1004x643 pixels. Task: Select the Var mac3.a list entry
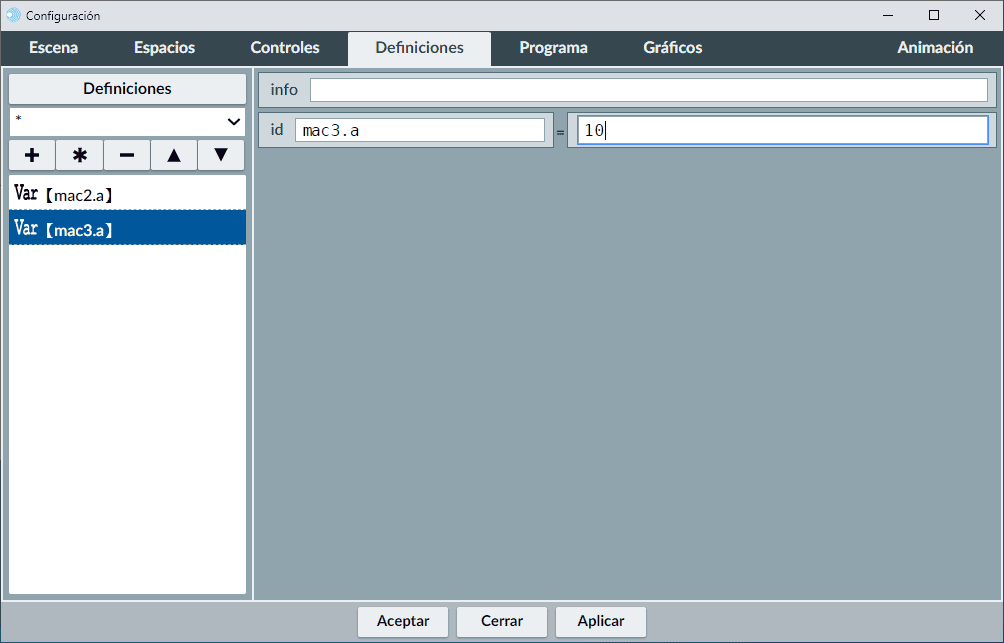coord(127,228)
